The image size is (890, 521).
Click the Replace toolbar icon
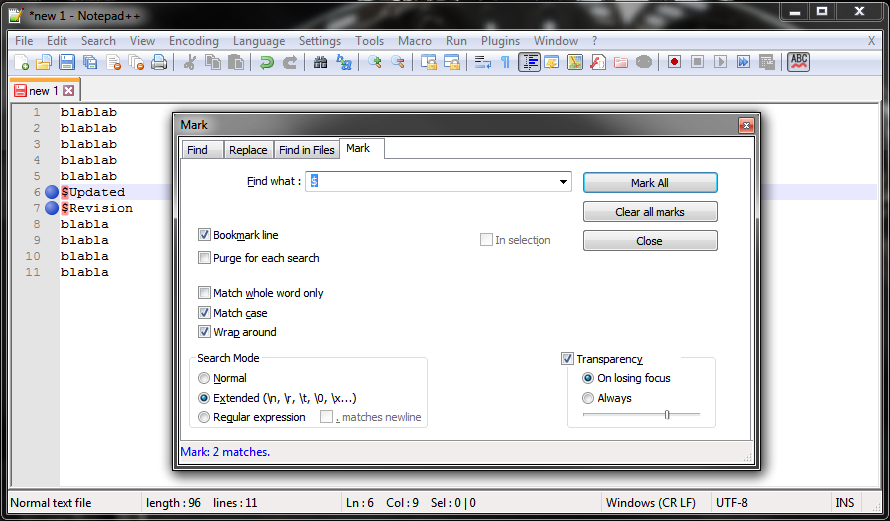(x=343, y=62)
